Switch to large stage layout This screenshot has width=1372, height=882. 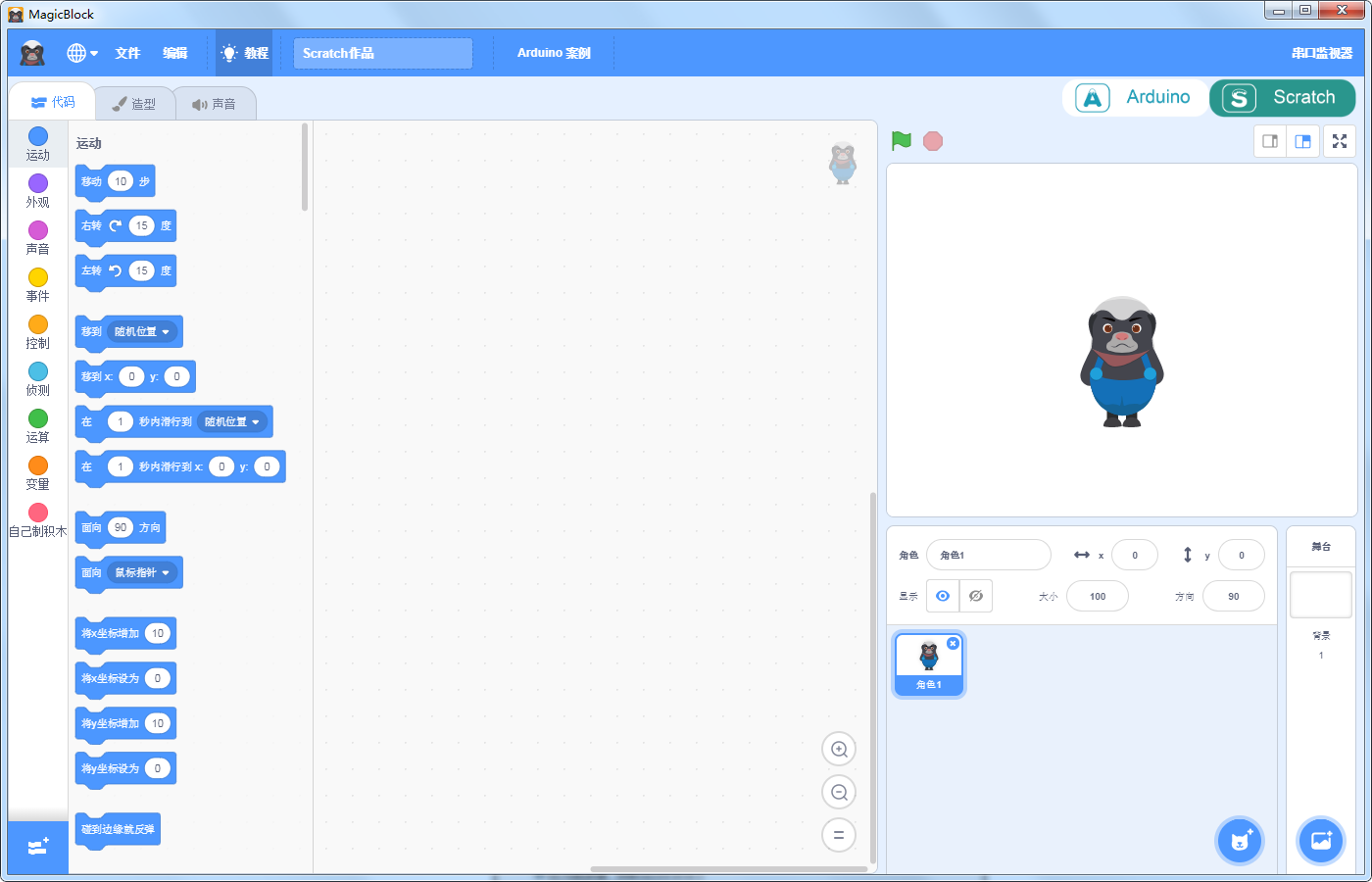pyautogui.click(x=1302, y=141)
